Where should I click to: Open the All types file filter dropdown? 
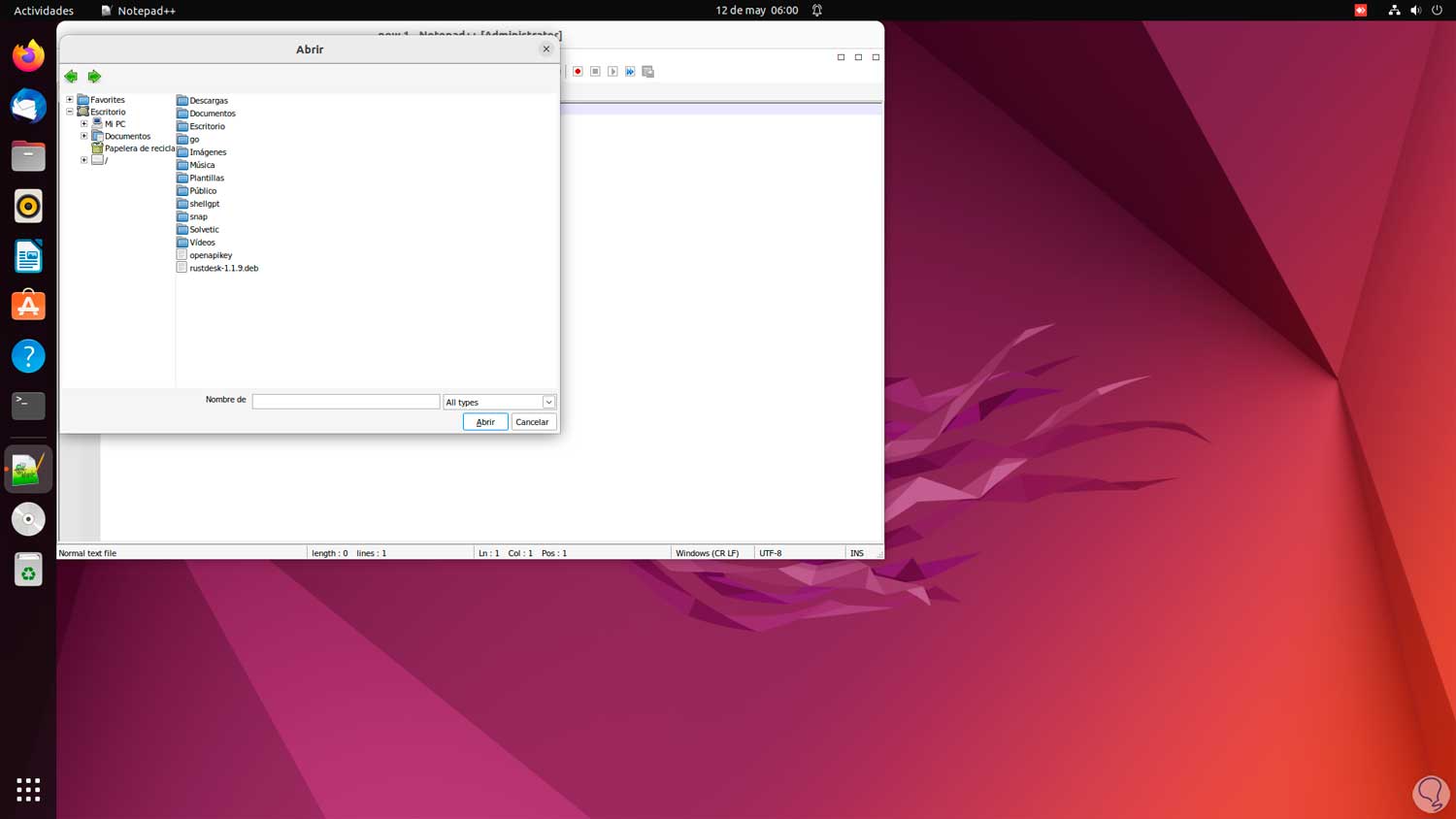(x=548, y=402)
